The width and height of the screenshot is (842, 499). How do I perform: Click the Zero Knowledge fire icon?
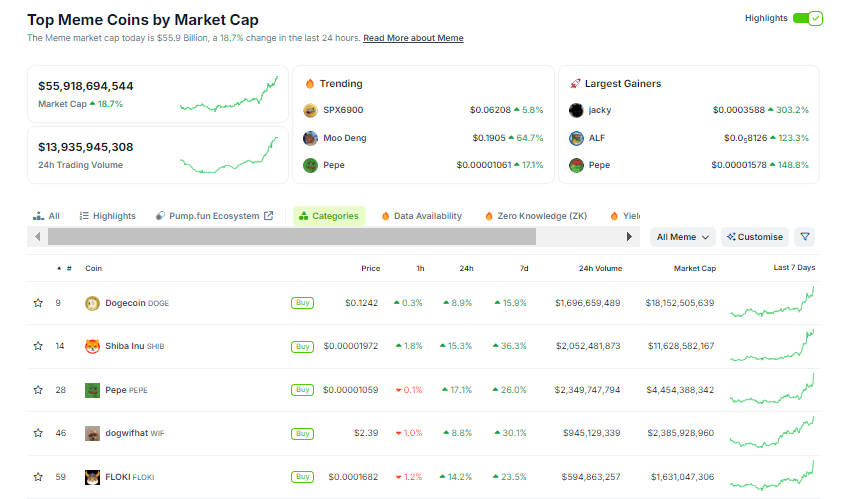point(489,216)
